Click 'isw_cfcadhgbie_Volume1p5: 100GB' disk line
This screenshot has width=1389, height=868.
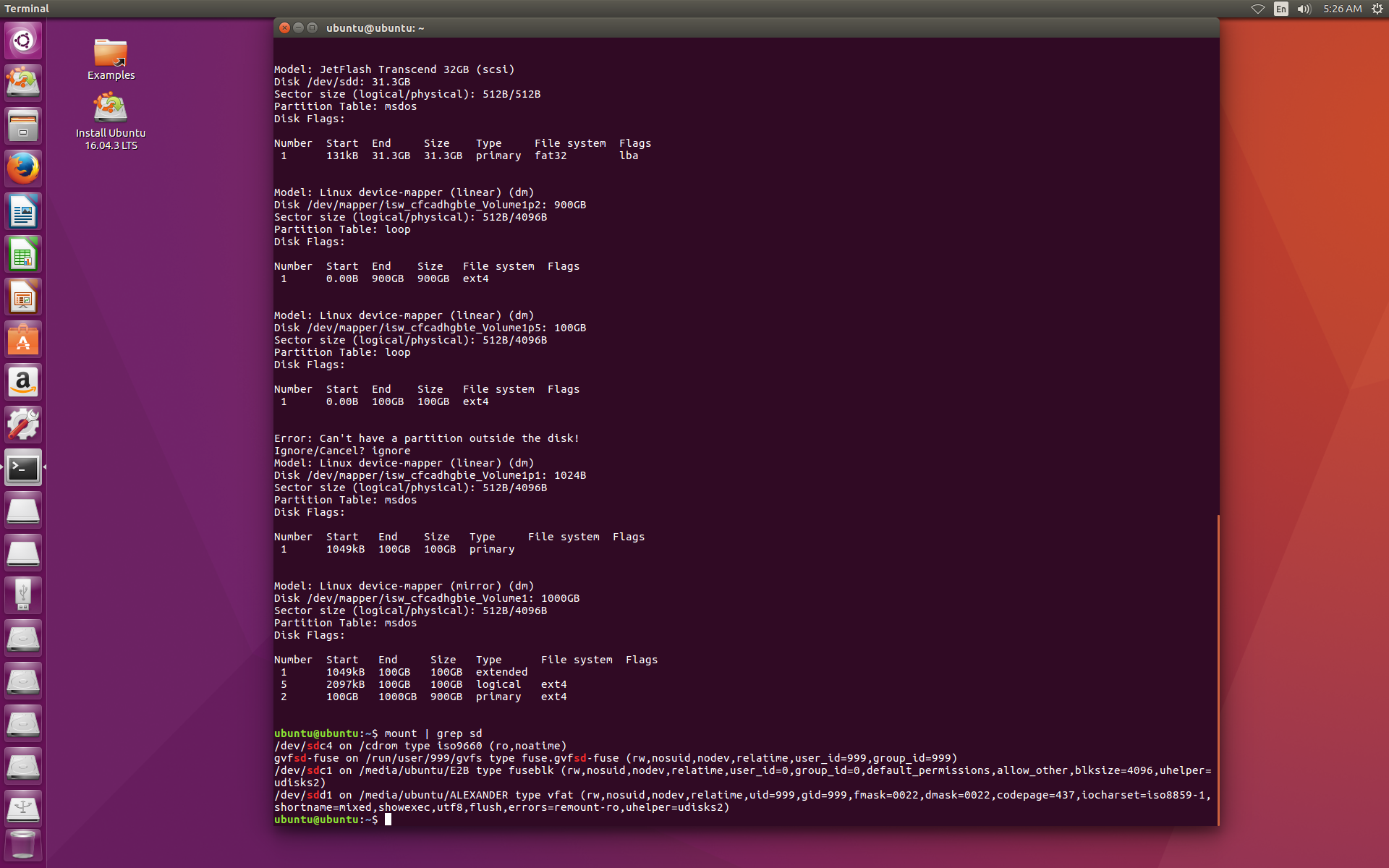click(x=430, y=328)
